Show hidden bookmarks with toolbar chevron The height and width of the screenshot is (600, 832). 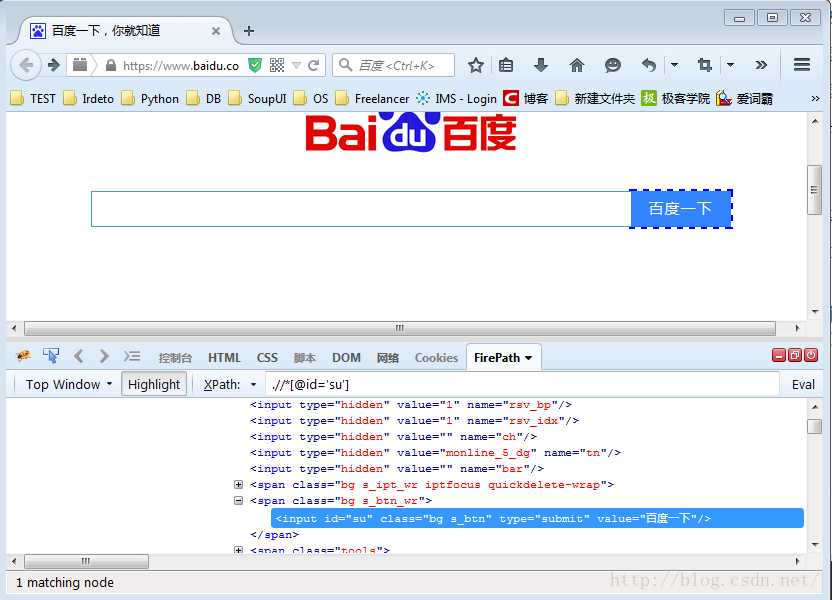click(815, 99)
